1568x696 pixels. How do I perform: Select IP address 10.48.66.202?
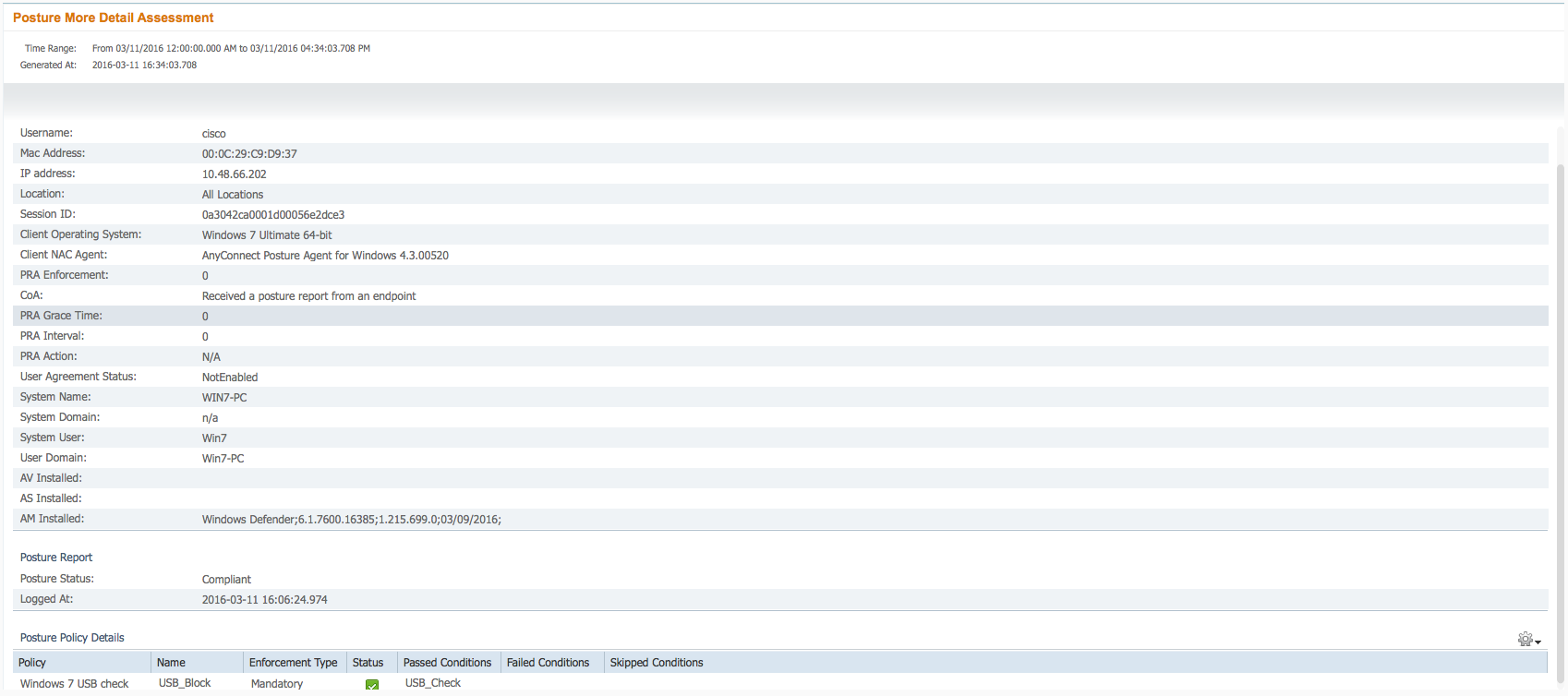(235, 174)
